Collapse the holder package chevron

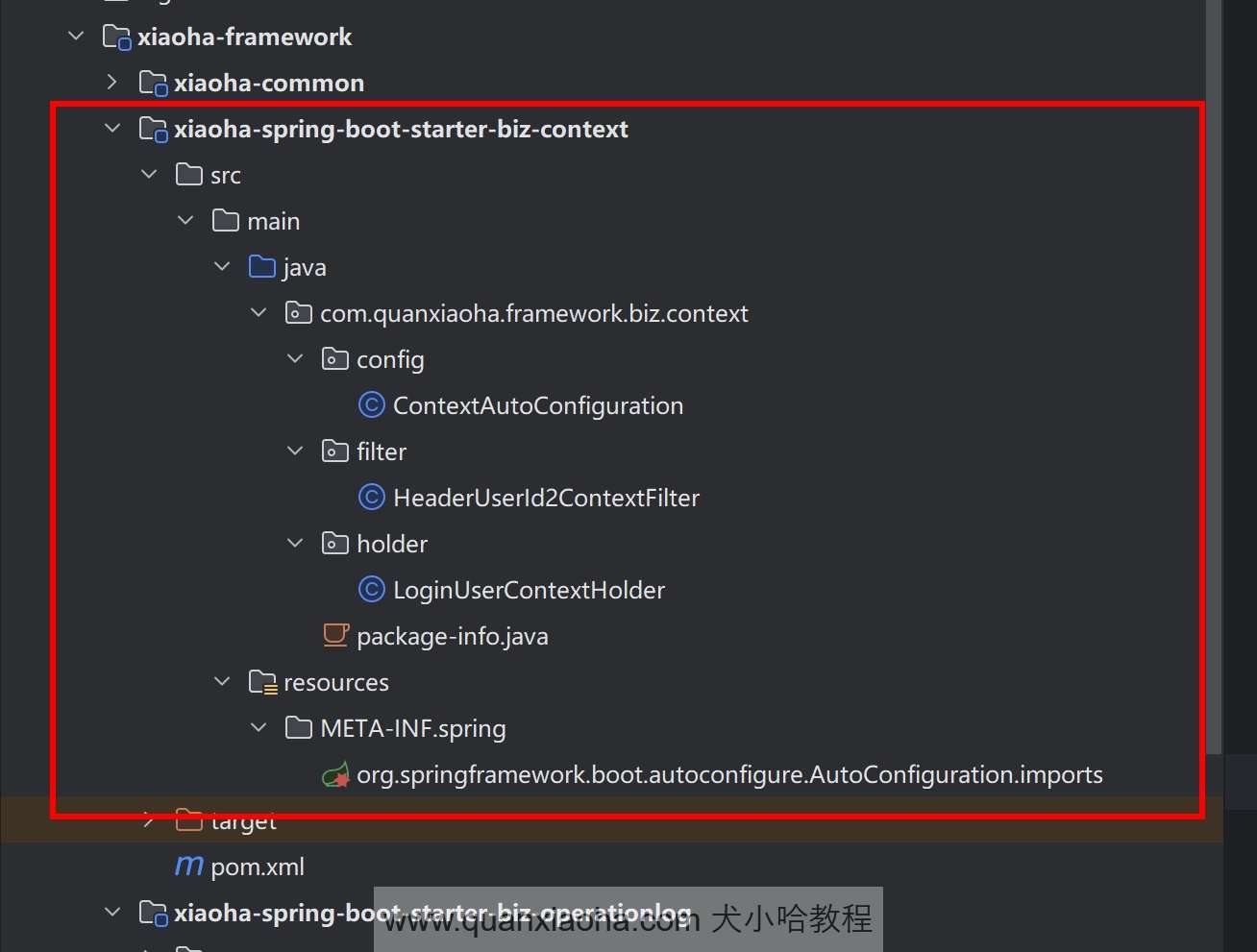pyautogui.click(x=295, y=544)
